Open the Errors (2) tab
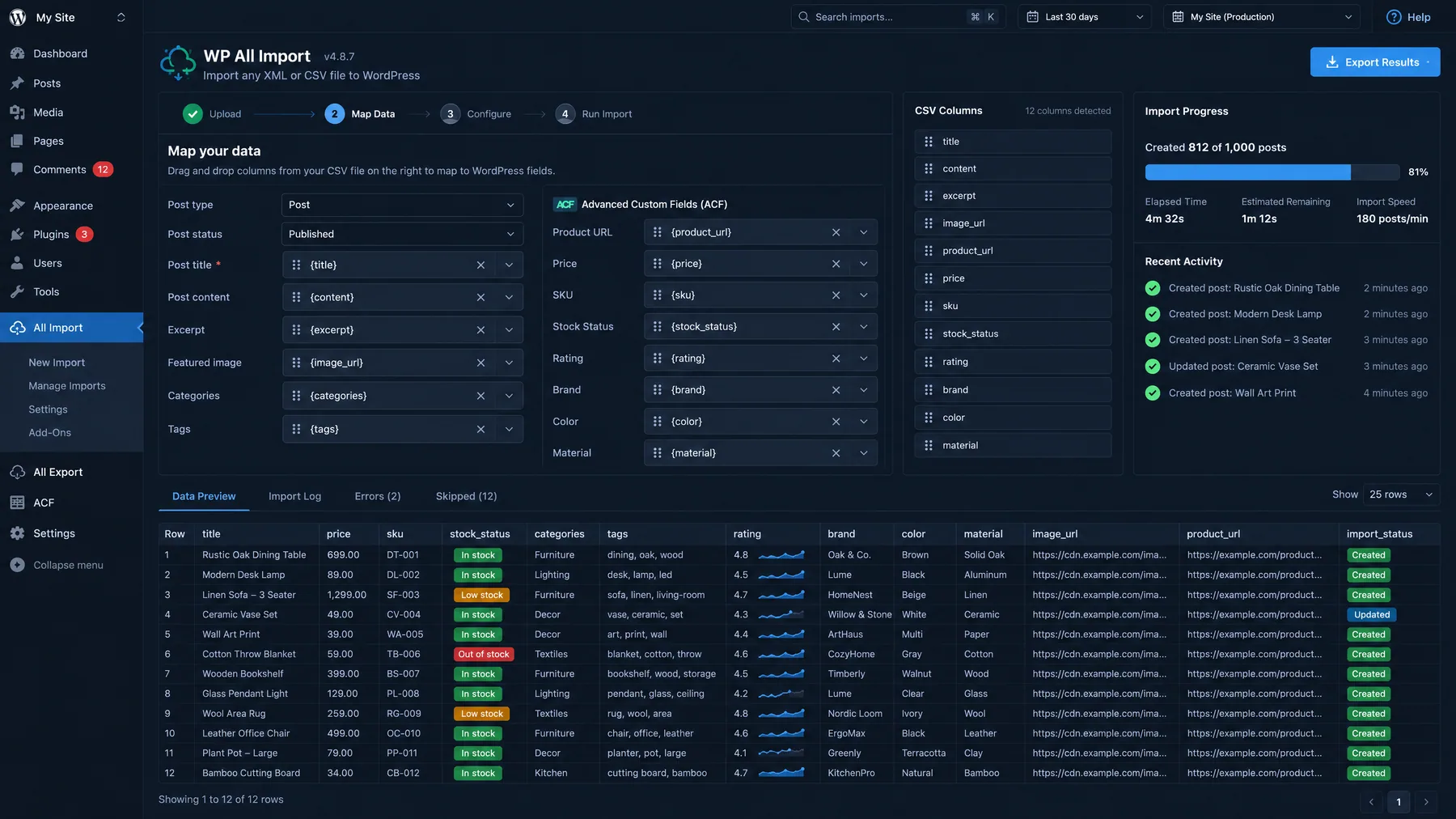This screenshot has height=819, width=1456. pyautogui.click(x=378, y=496)
